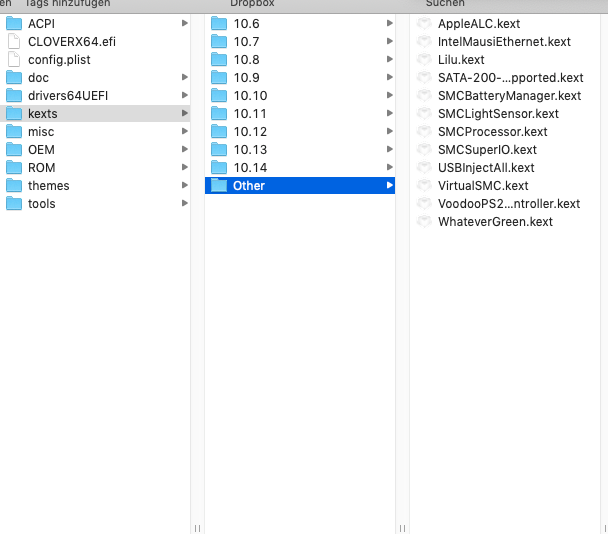Grab the first column resize handle
The width and height of the screenshot is (608, 534).
point(197,528)
